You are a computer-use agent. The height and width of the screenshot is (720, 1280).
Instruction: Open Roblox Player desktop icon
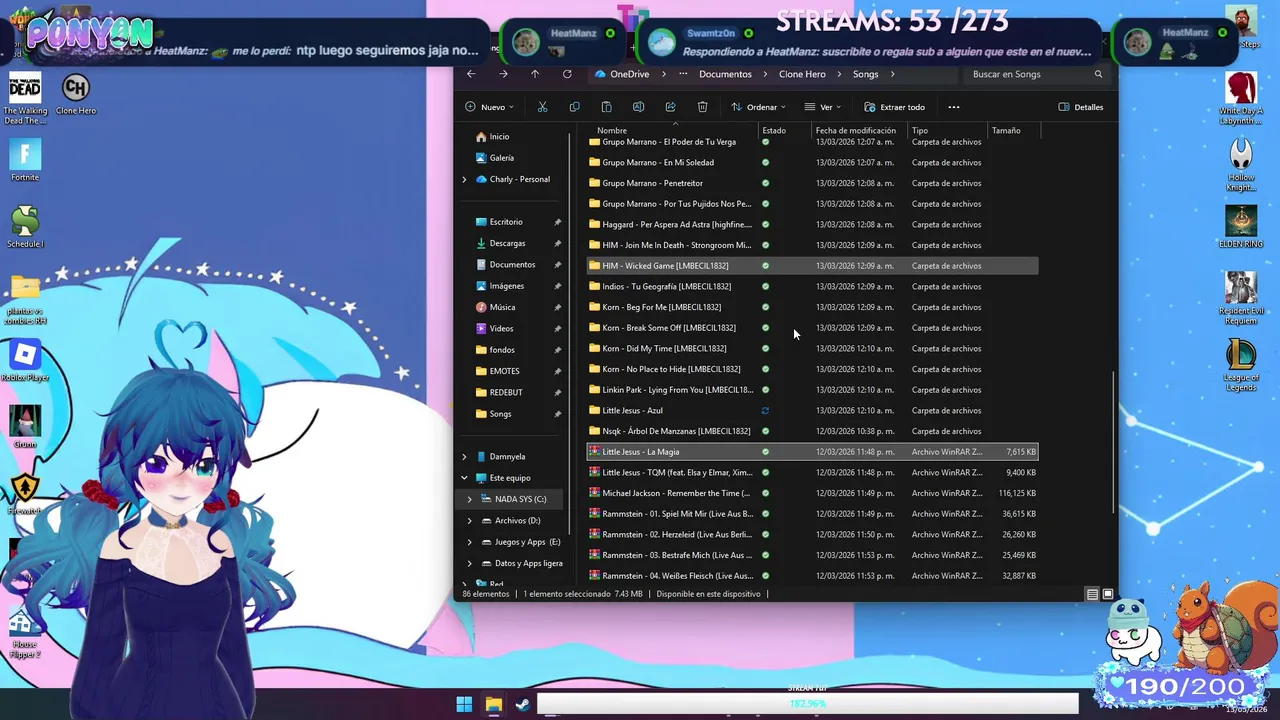coord(25,361)
